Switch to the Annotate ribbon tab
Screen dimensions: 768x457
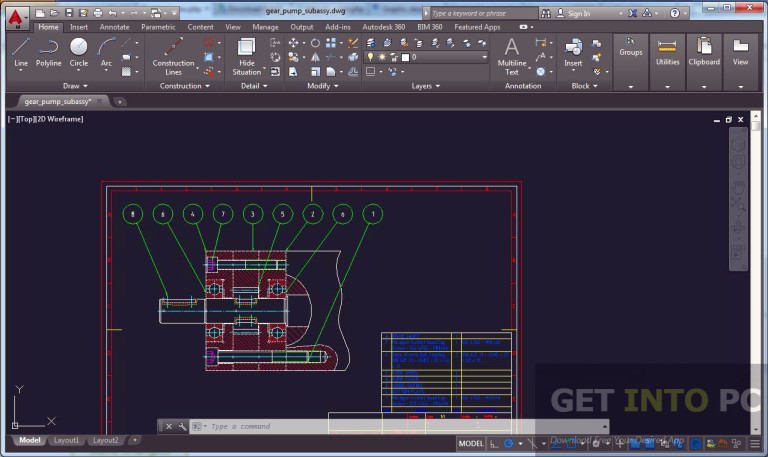click(x=115, y=27)
